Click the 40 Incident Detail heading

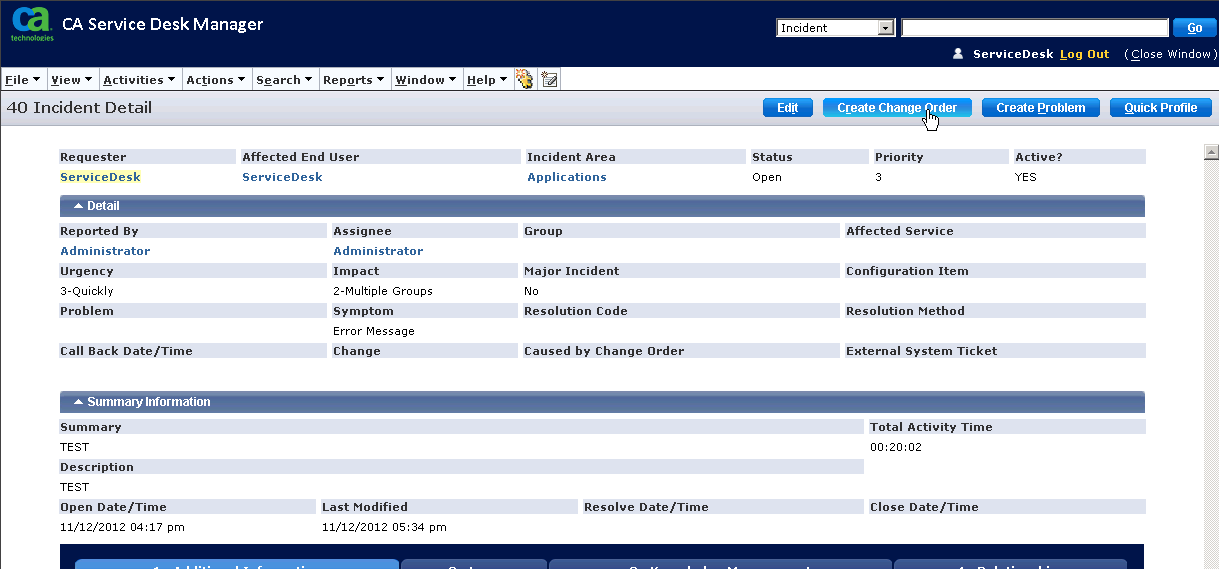[x=79, y=107]
